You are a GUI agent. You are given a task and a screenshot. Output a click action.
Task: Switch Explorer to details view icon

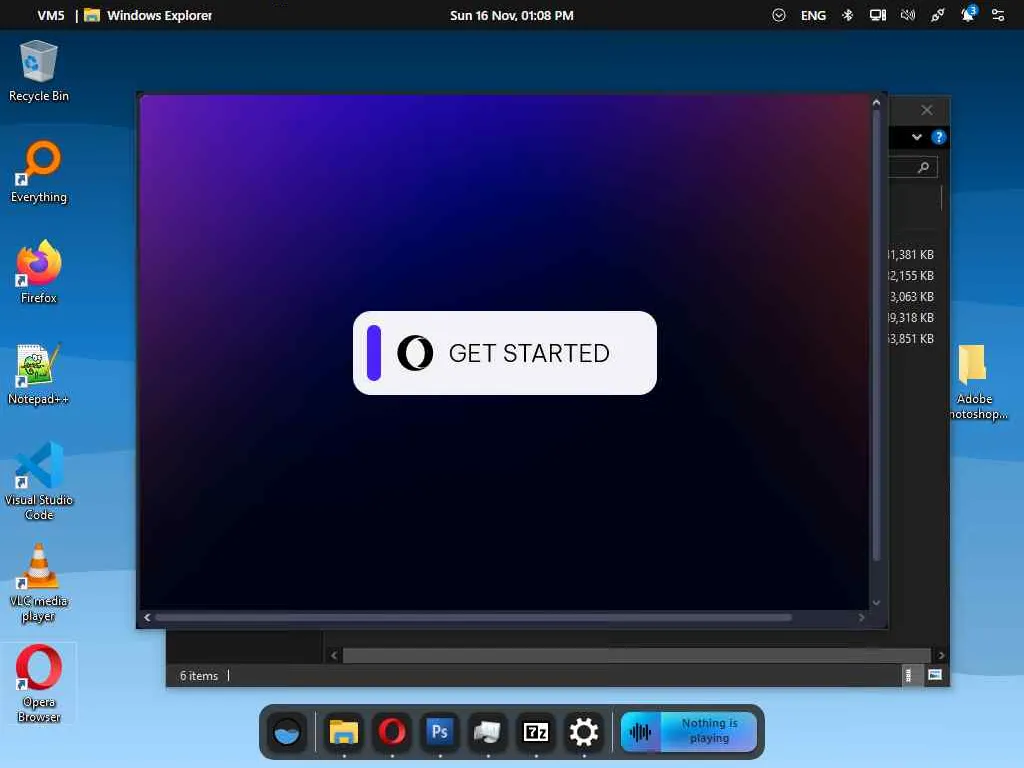coord(908,675)
